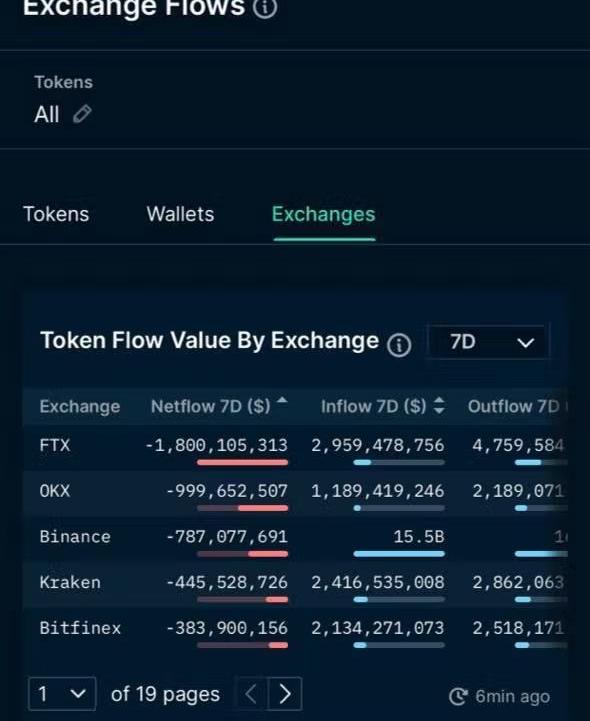Image resolution: width=590 pixels, height=721 pixels.
Task: Click the Kraken row in the table
Action: (x=295, y=584)
